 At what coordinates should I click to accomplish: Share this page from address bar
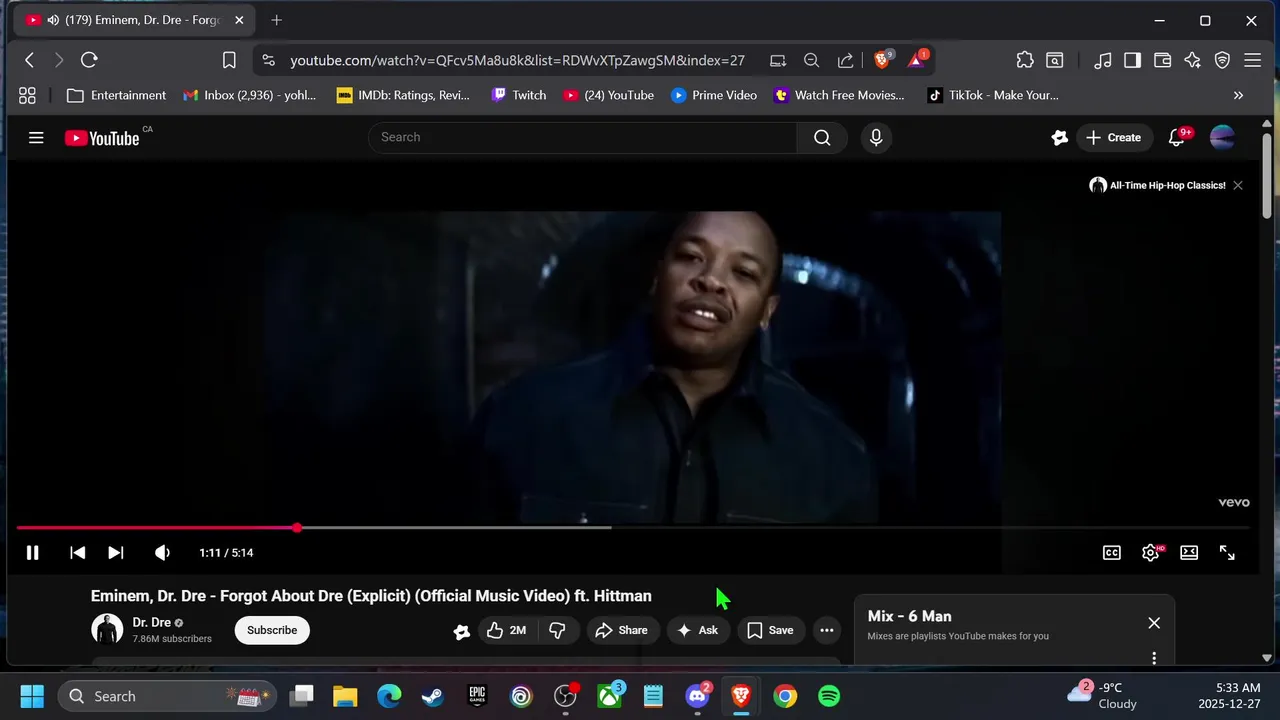(845, 60)
